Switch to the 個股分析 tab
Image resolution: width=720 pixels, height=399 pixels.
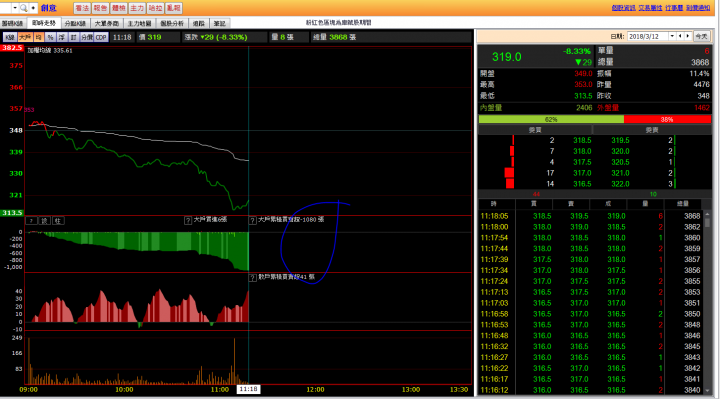172,23
